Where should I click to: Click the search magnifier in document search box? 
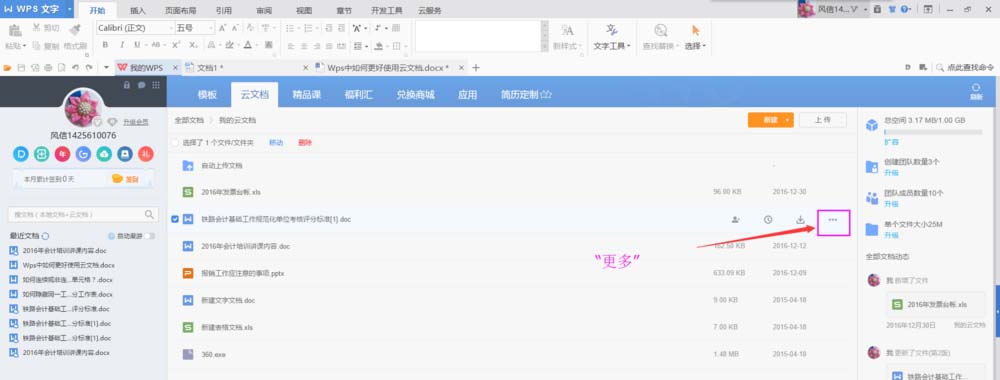(x=149, y=214)
